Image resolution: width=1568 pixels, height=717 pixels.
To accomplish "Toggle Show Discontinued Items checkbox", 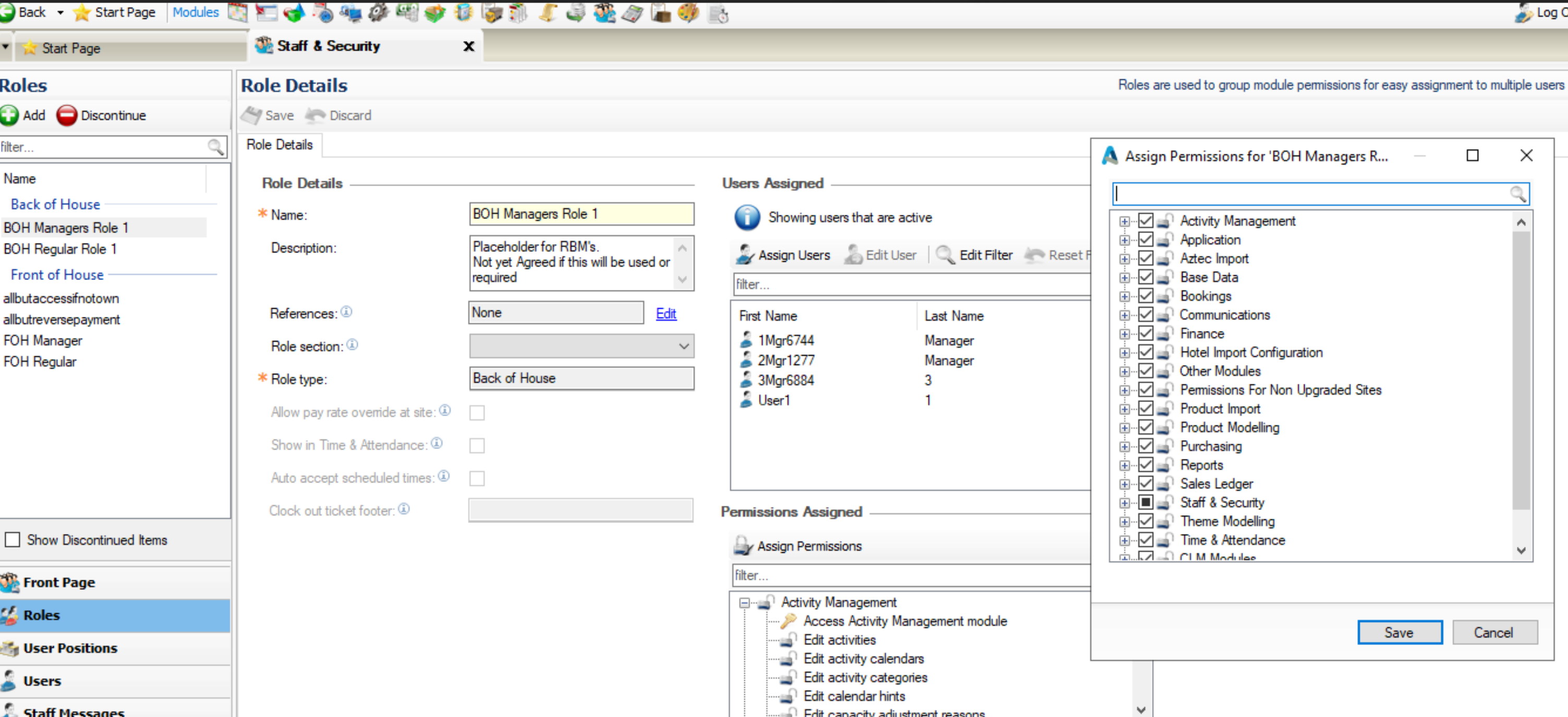I will (12, 539).
